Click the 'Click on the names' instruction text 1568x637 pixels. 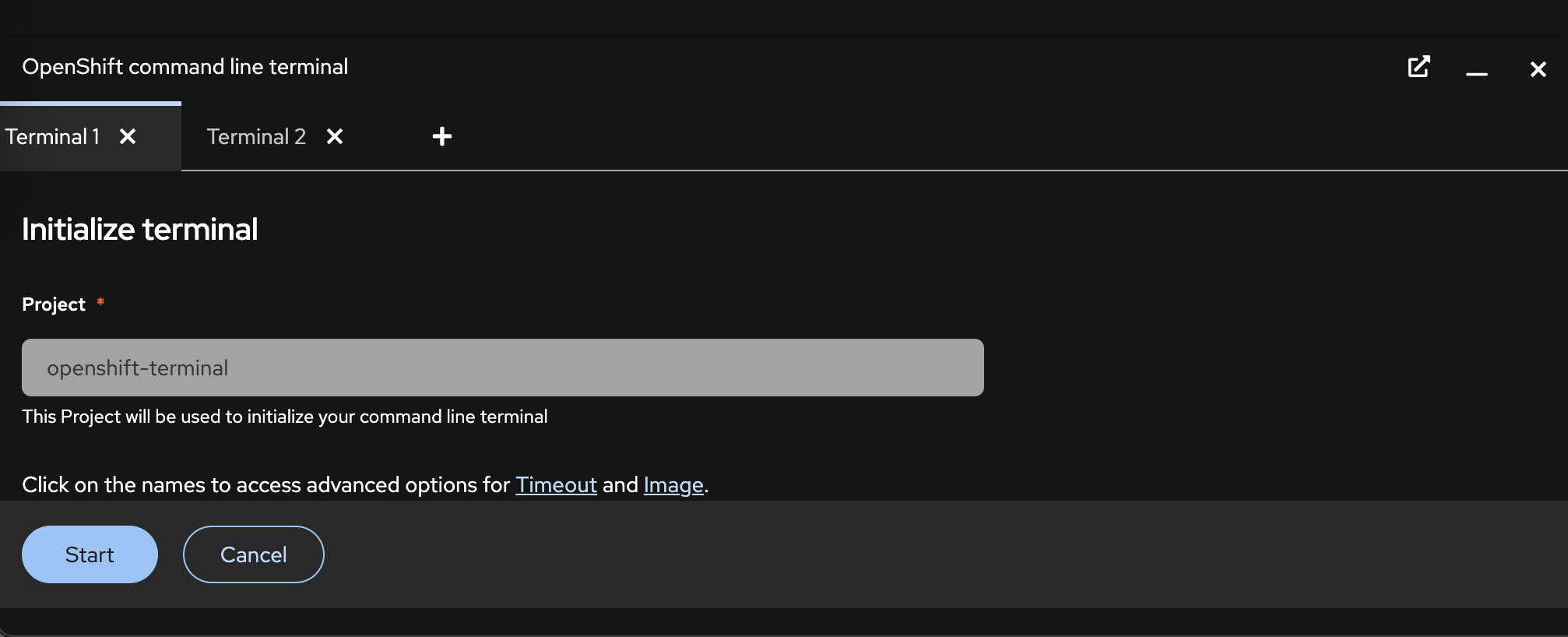(265, 485)
